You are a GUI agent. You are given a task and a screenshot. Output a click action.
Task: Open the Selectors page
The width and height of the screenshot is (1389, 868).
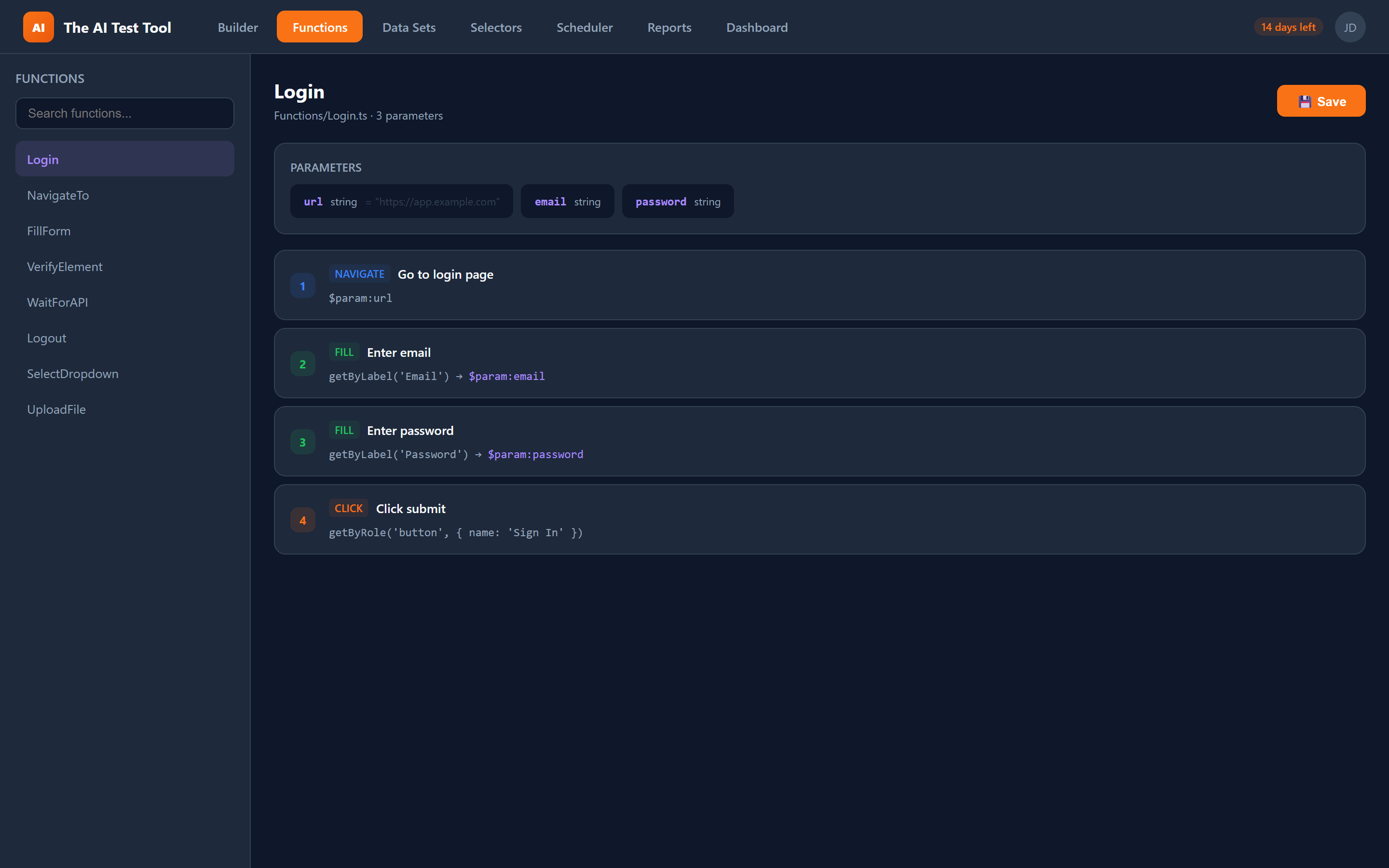(496, 27)
